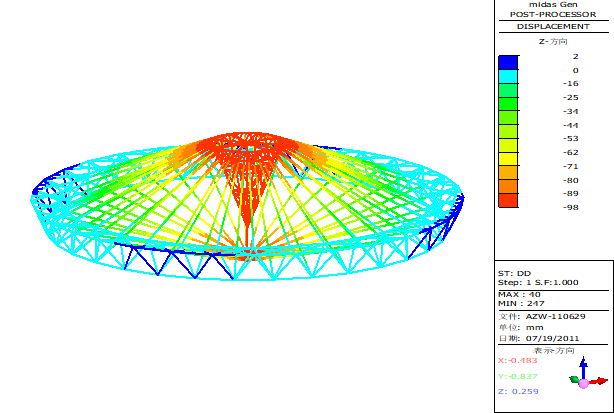Click legend minimum value '-98'
614x413 pixels.
click(571, 207)
